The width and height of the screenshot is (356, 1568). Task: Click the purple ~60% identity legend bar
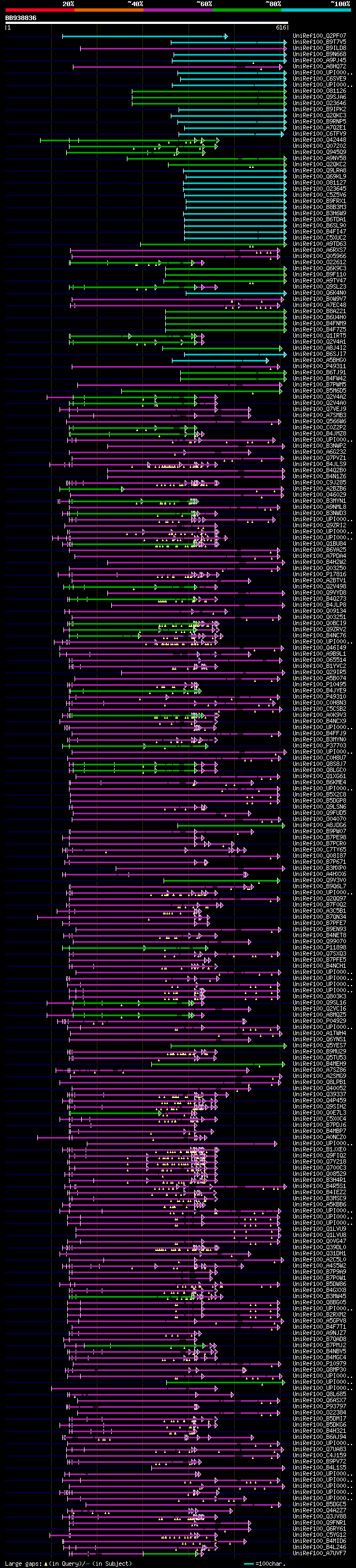[x=177, y=10]
